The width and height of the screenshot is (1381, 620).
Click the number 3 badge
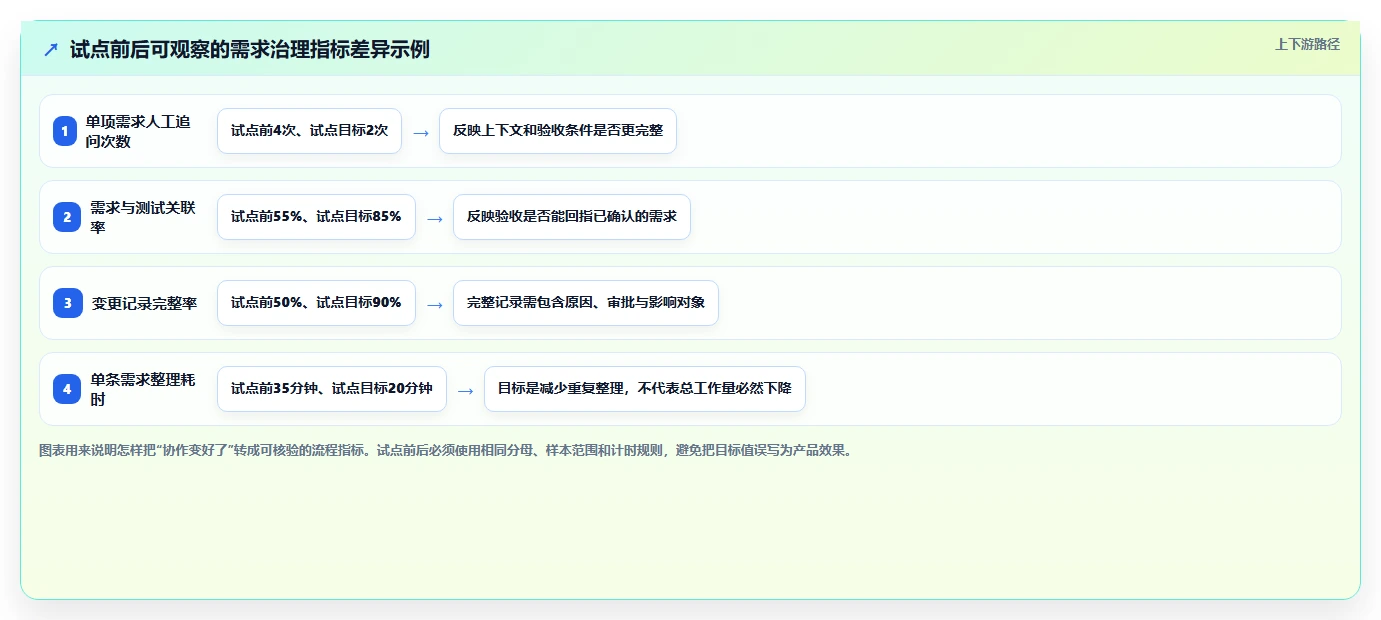(x=67, y=303)
